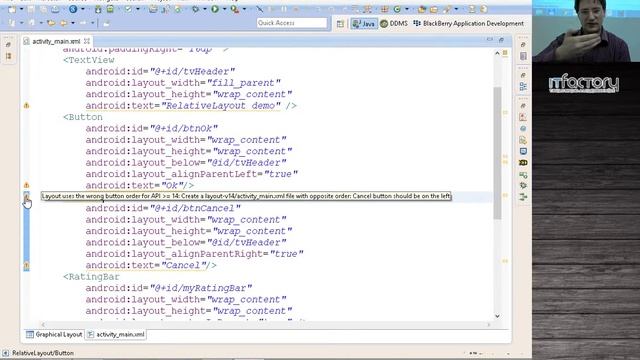Click the layout_alignParentLeft="true" line
The height and width of the screenshot is (360, 640).
coord(192,174)
